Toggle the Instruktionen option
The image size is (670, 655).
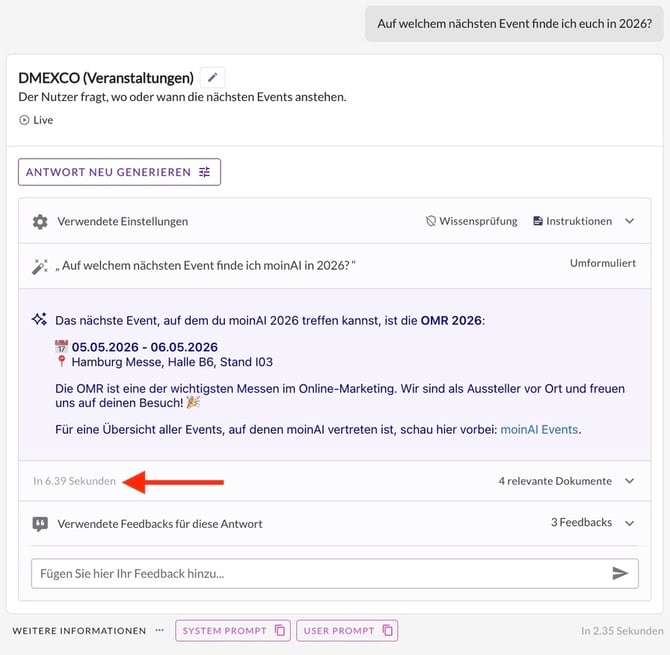coord(572,221)
